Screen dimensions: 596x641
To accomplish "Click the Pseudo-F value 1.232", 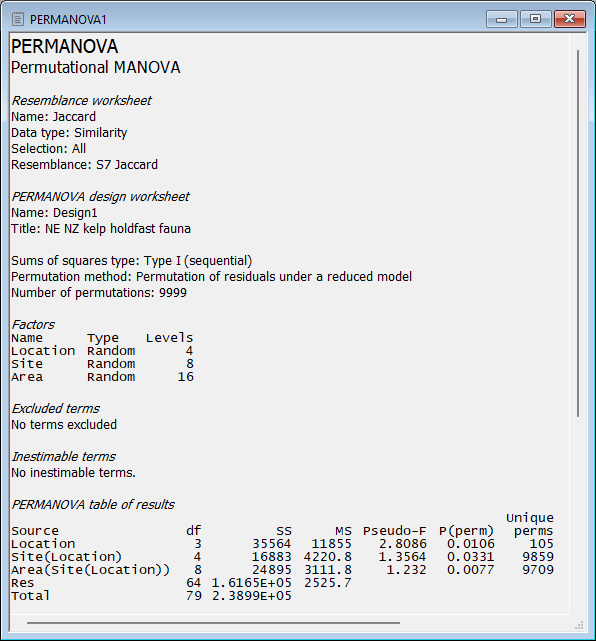I will point(407,570).
